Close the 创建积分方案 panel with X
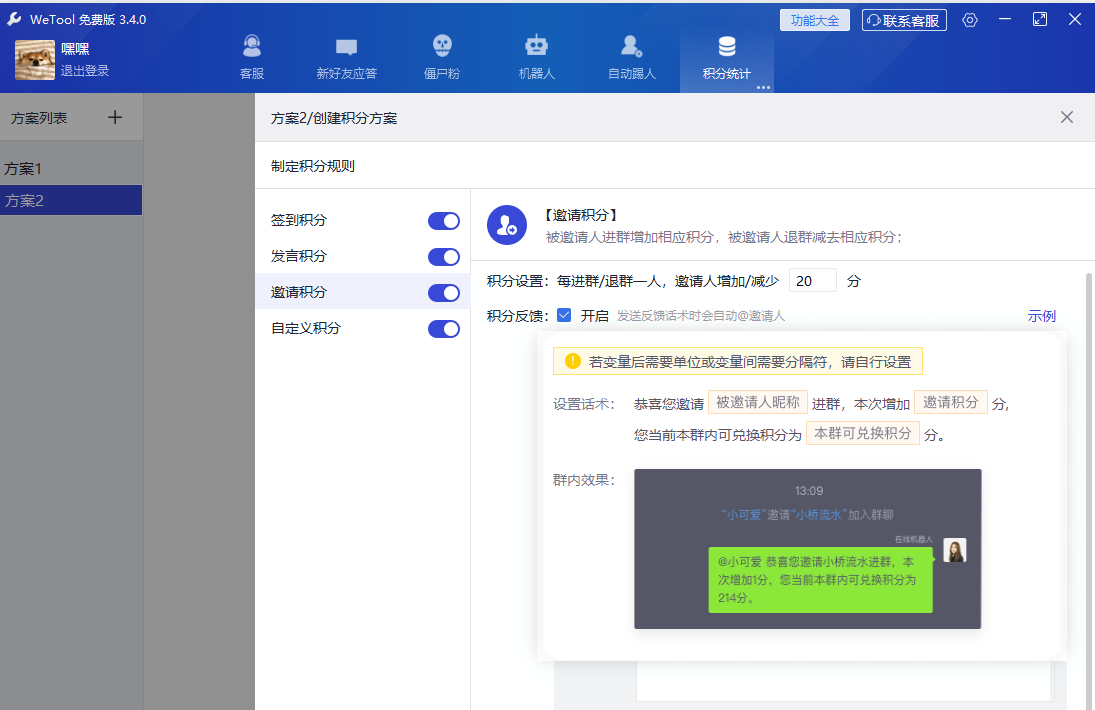 [x=1066, y=117]
